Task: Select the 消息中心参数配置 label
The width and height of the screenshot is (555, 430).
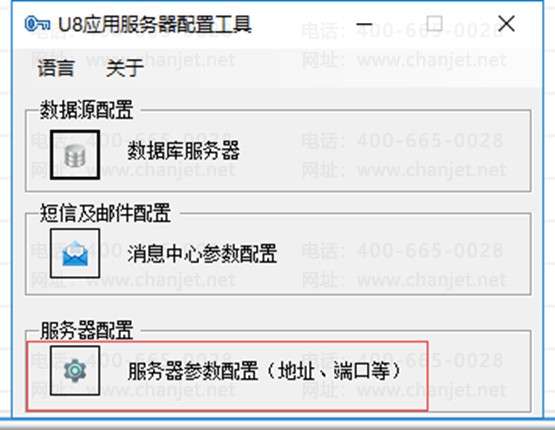Action: [x=202, y=253]
